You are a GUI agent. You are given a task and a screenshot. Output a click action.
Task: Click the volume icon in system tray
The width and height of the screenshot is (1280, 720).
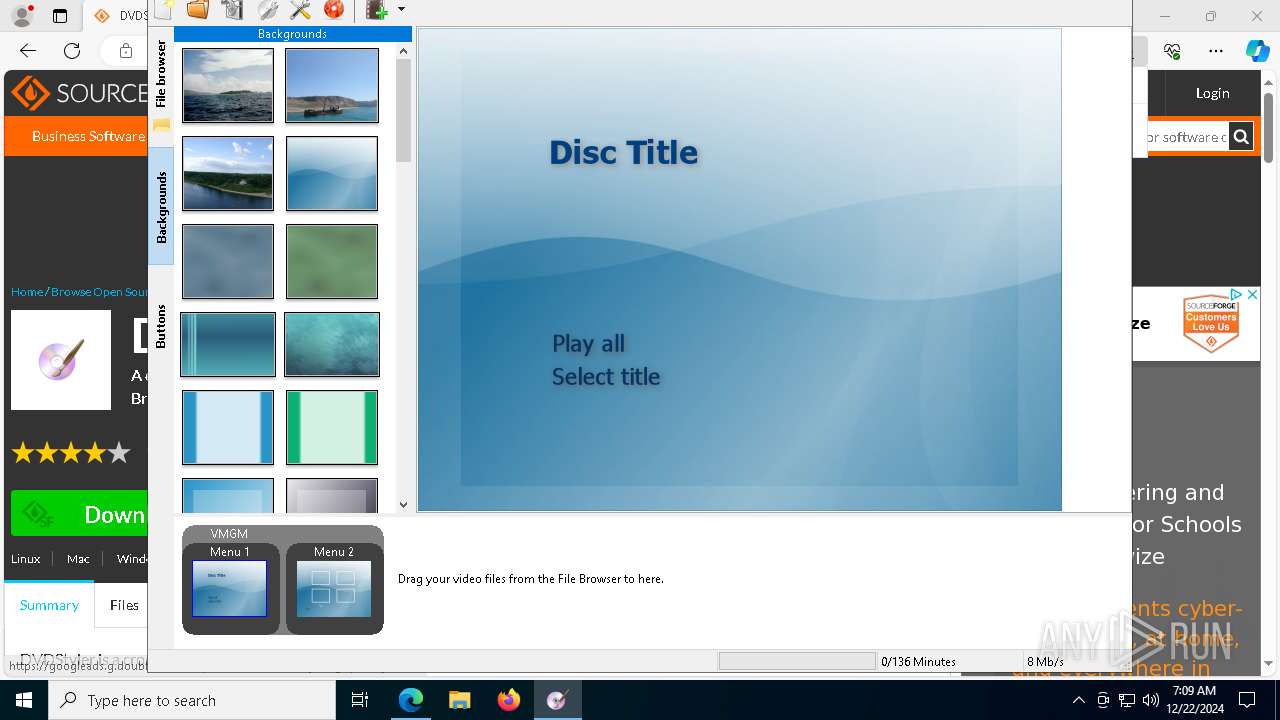1150,700
